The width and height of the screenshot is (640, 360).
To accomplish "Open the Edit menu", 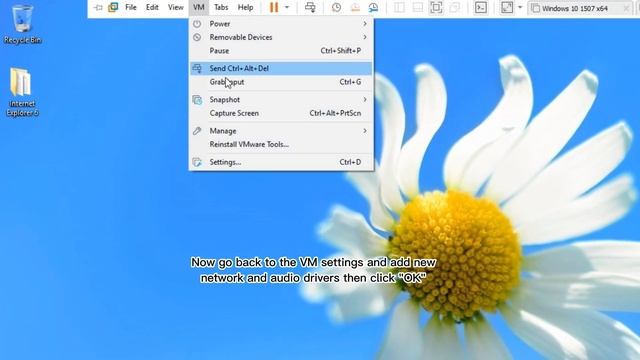I will click(x=152, y=7).
